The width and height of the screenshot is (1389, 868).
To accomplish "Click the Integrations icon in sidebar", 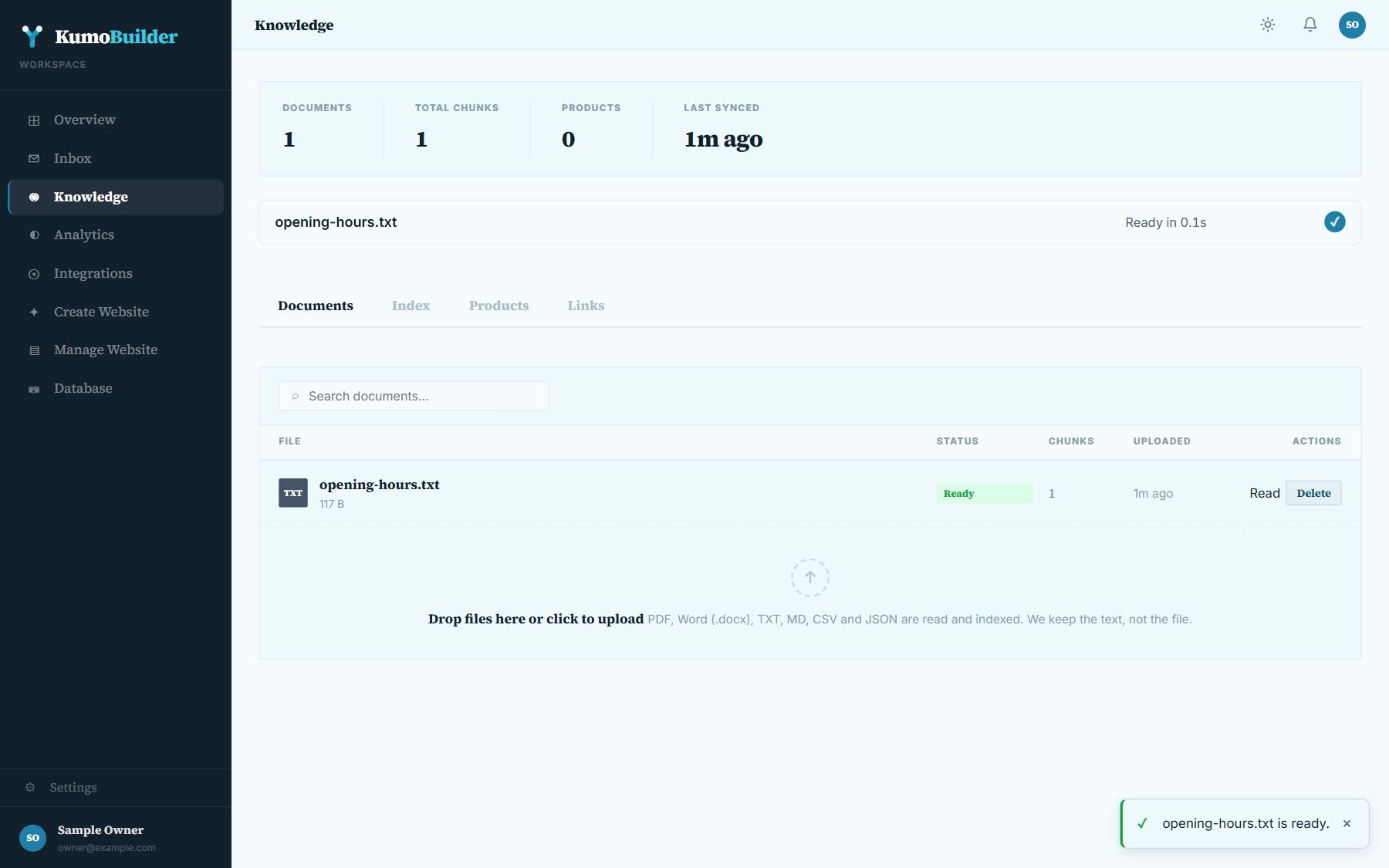I will (x=34, y=274).
